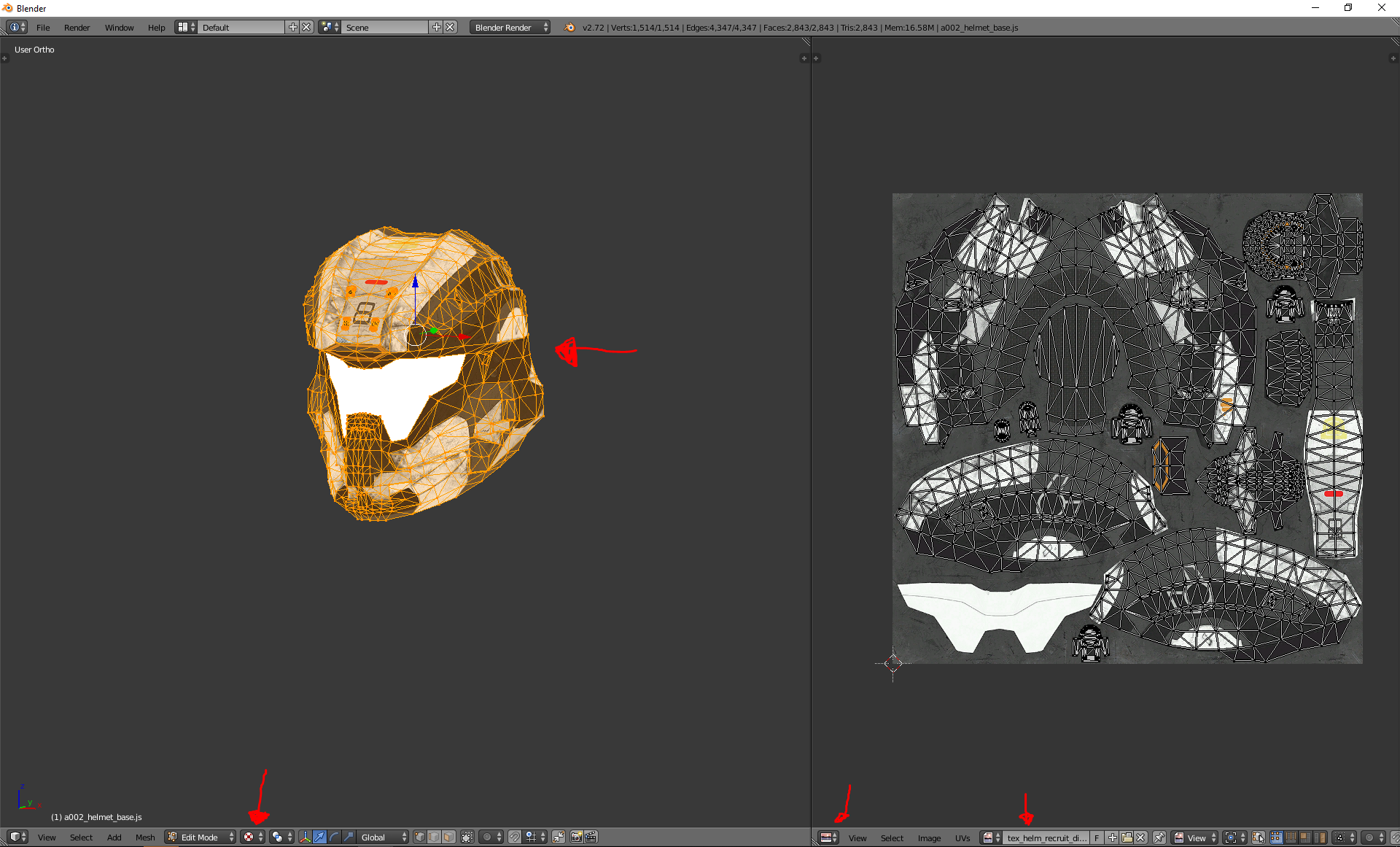Open UV editor pivot dropdown
The image size is (1400, 847).
coord(1235,838)
